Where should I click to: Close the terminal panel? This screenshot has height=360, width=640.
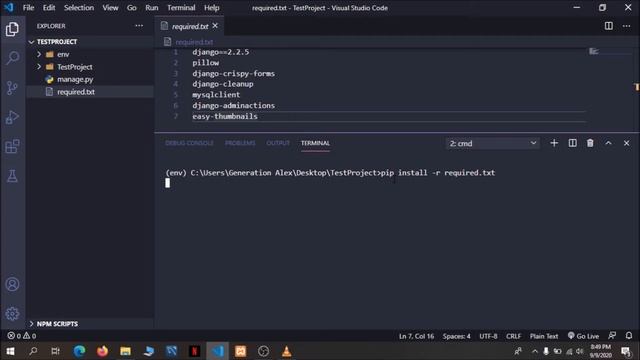click(x=627, y=143)
